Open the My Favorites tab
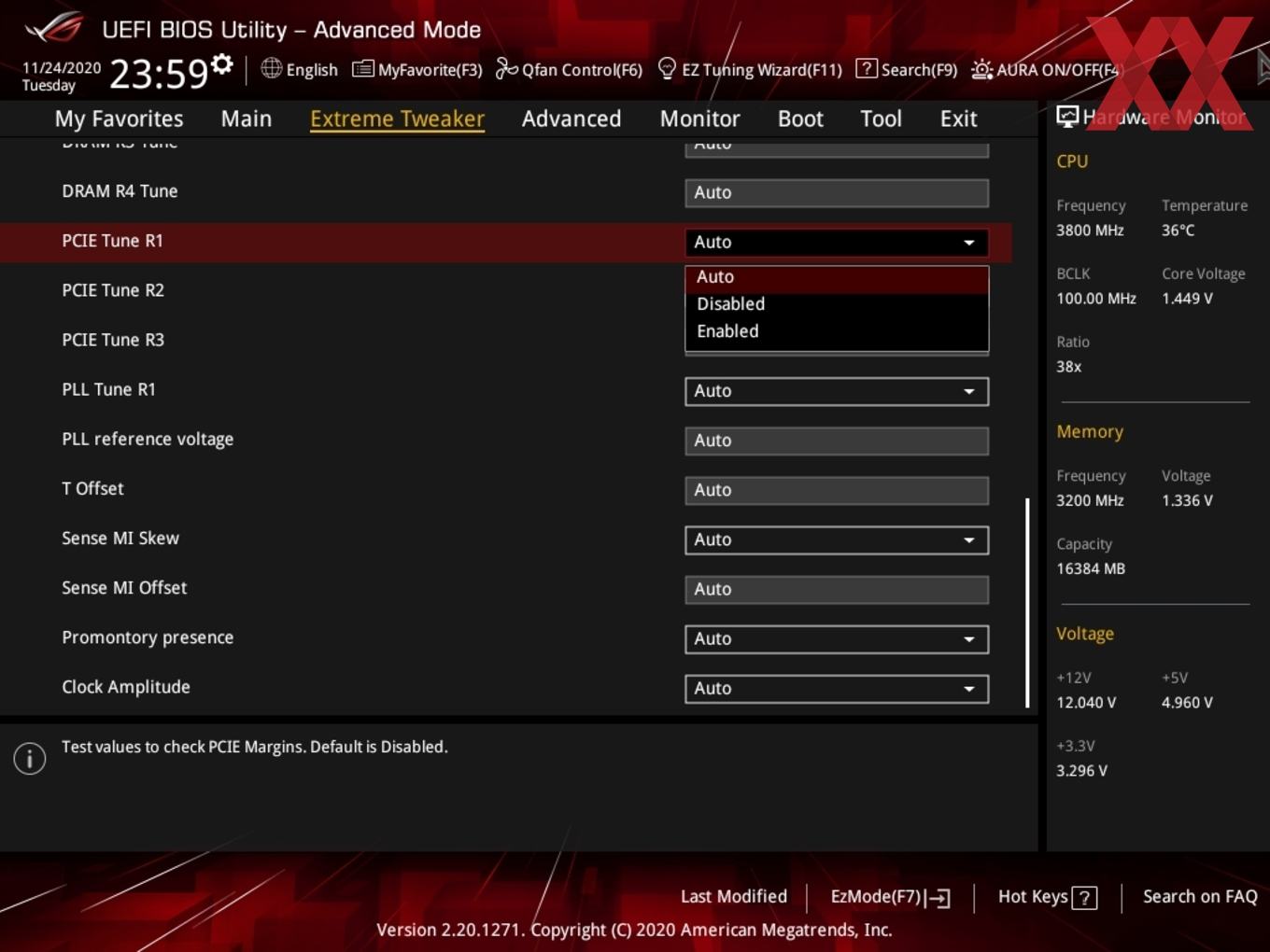The height and width of the screenshot is (952, 1270). (119, 119)
